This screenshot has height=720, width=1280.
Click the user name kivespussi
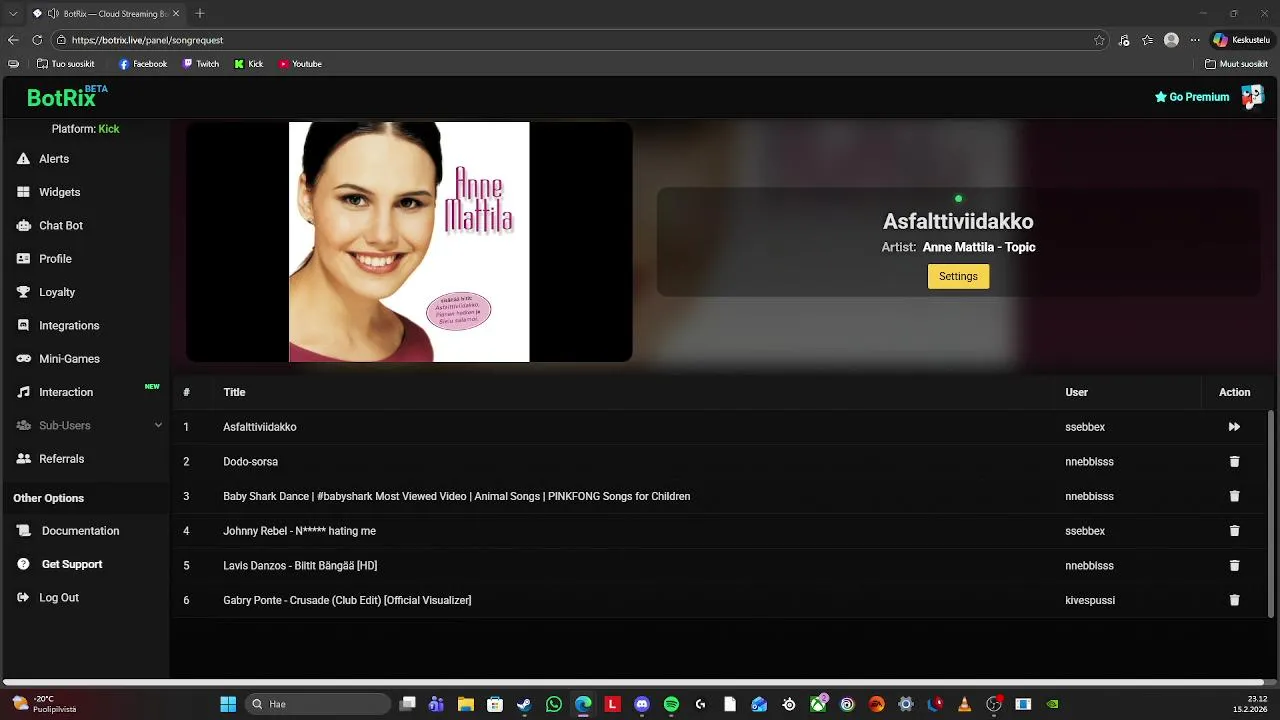point(1090,600)
